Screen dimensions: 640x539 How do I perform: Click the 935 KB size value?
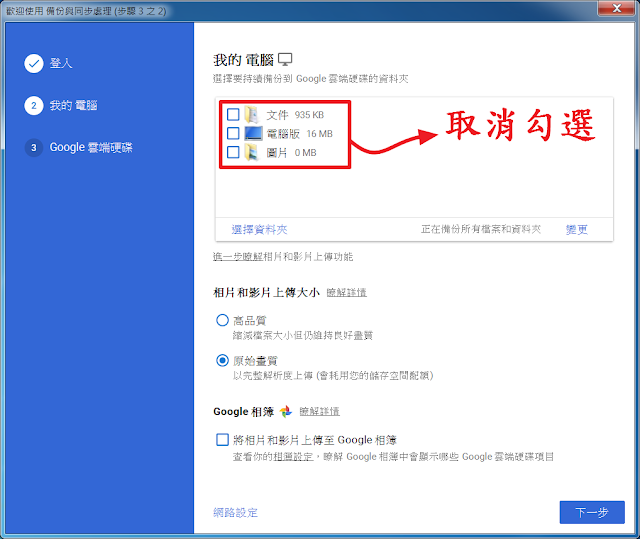click(309, 115)
